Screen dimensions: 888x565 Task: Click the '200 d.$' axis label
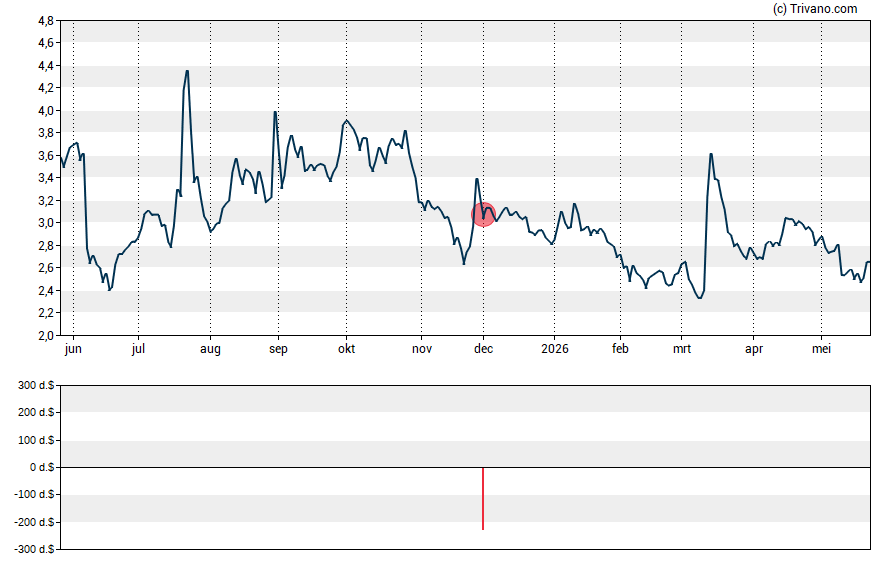click(x=36, y=413)
